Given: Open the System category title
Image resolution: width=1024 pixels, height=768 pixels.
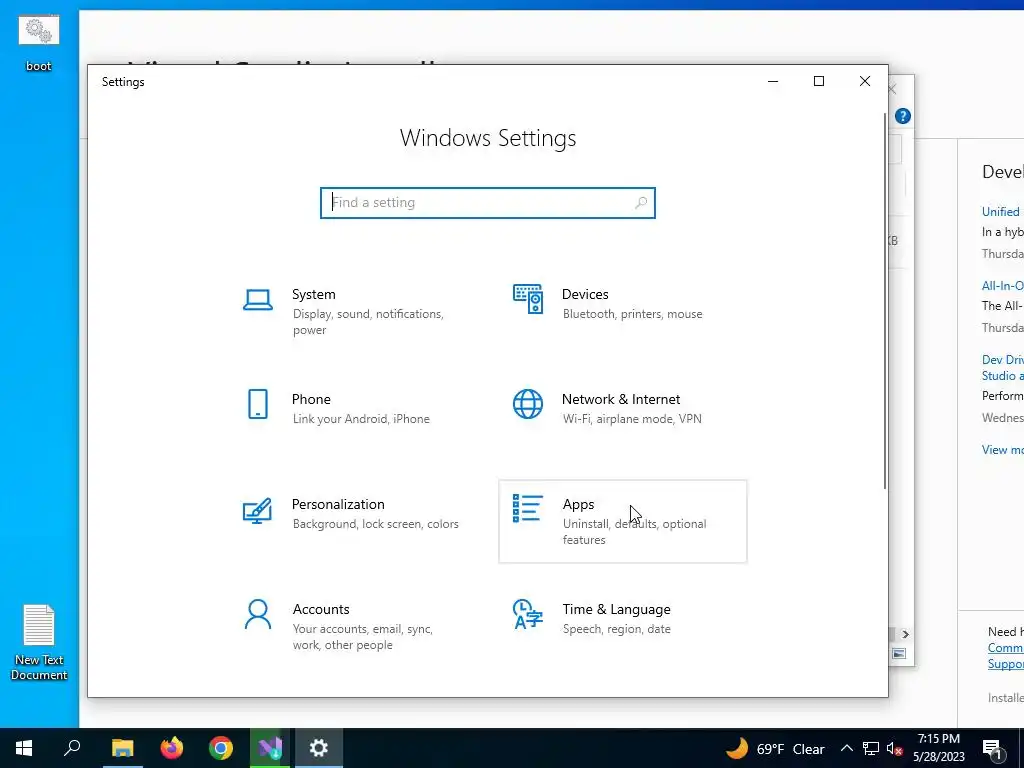Looking at the screenshot, I should pyautogui.click(x=313, y=295).
